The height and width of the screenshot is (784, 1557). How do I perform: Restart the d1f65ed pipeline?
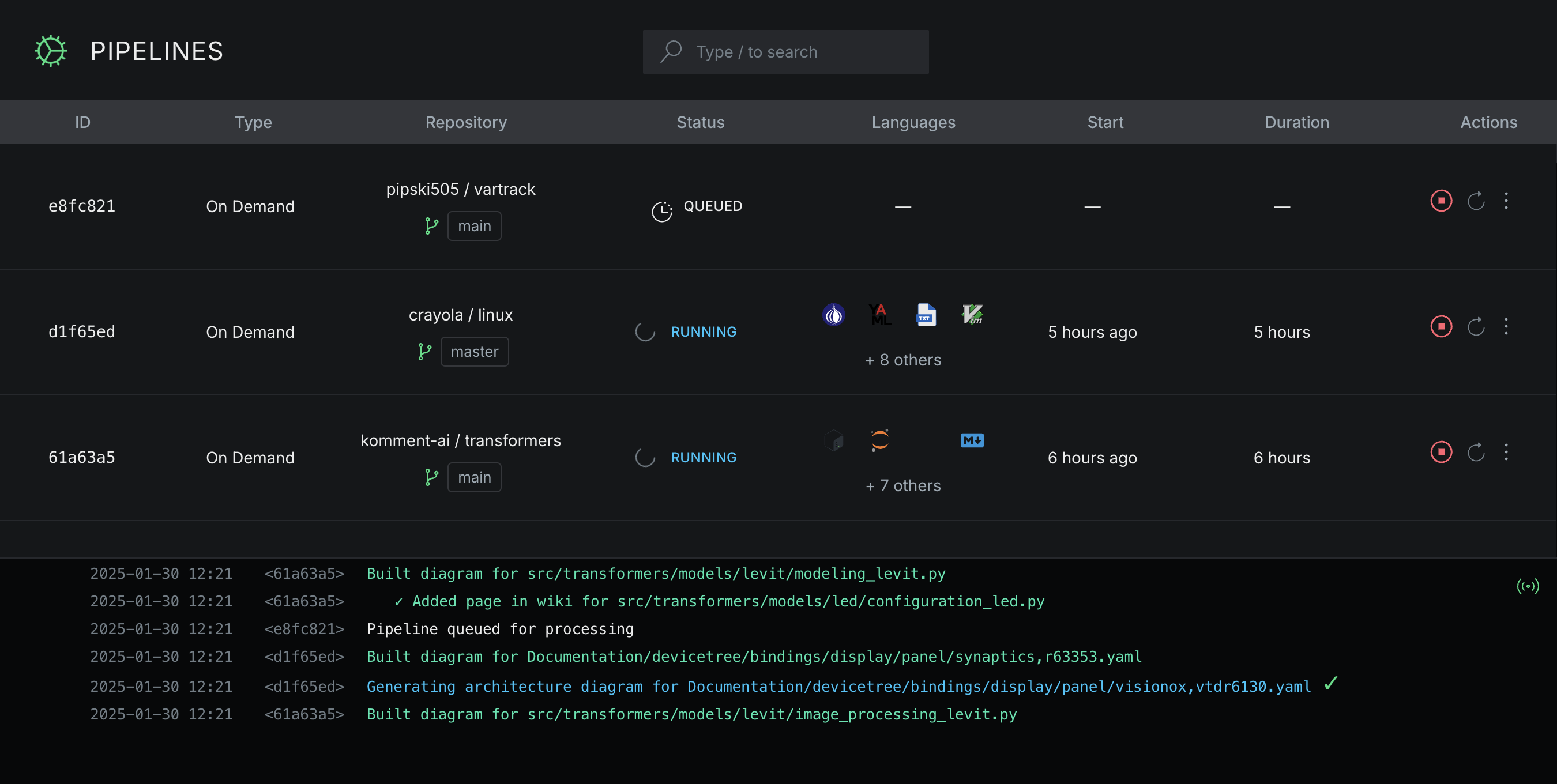click(1476, 326)
